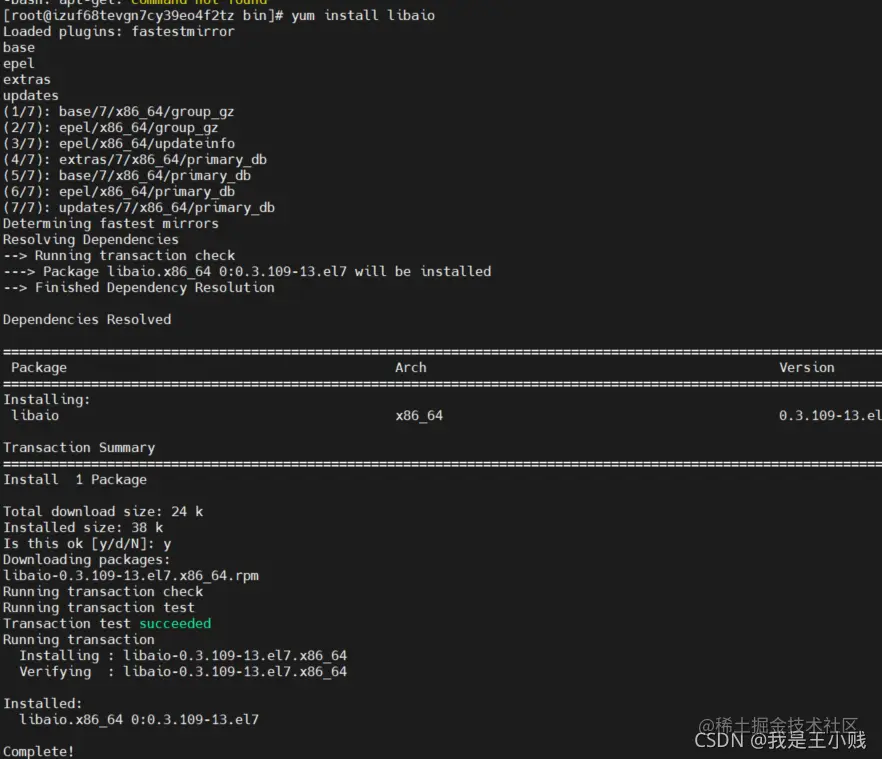Click the 'Is this ok [y/d/N]: y' prompt
882x759 pixels.
(87, 544)
